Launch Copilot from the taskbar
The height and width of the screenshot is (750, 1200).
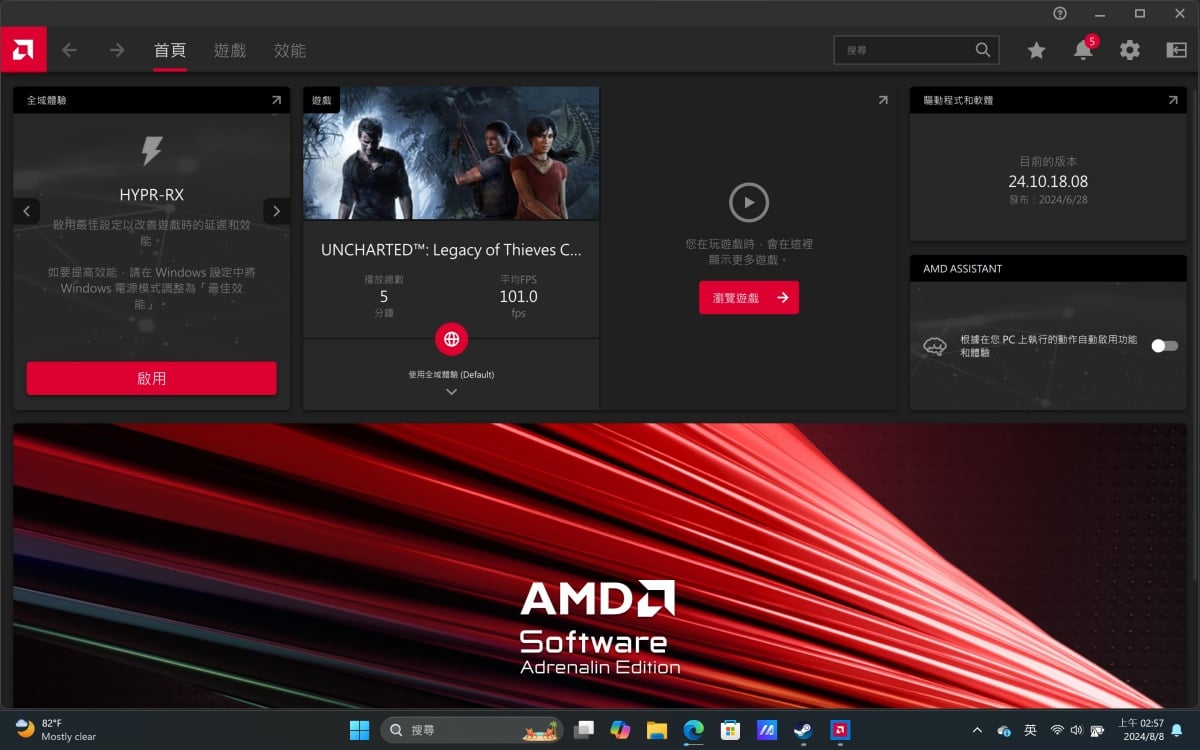(620, 730)
